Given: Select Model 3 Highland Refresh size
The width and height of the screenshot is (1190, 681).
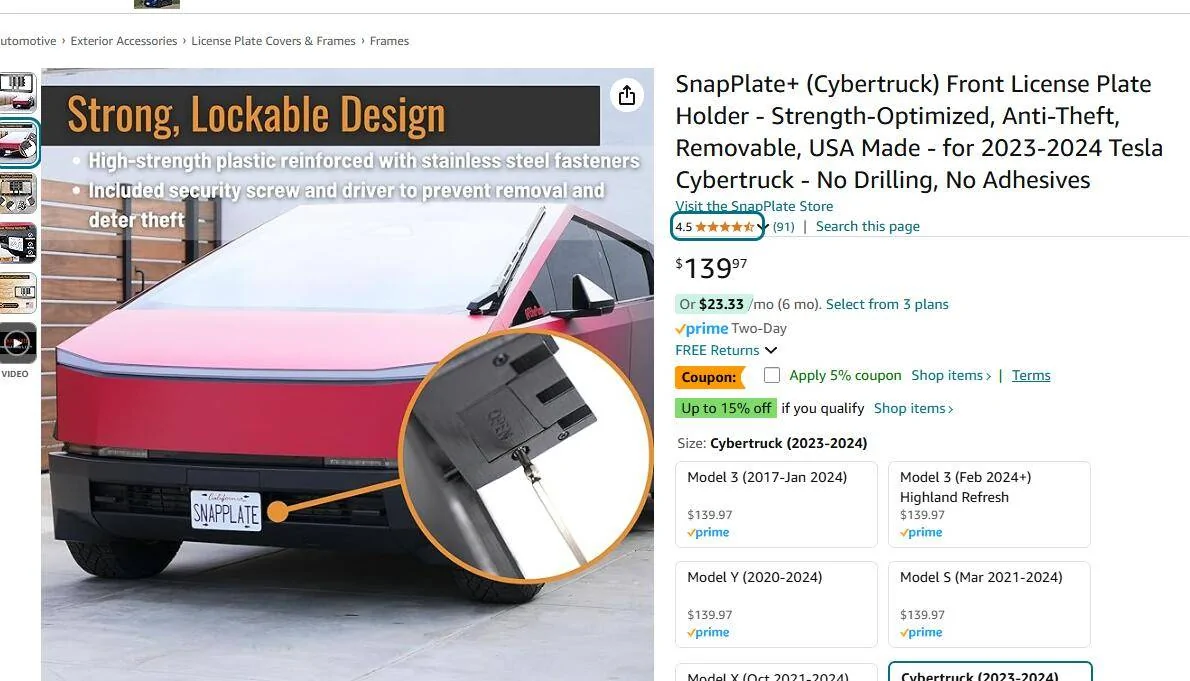Looking at the screenshot, I should tap(990, 504).
